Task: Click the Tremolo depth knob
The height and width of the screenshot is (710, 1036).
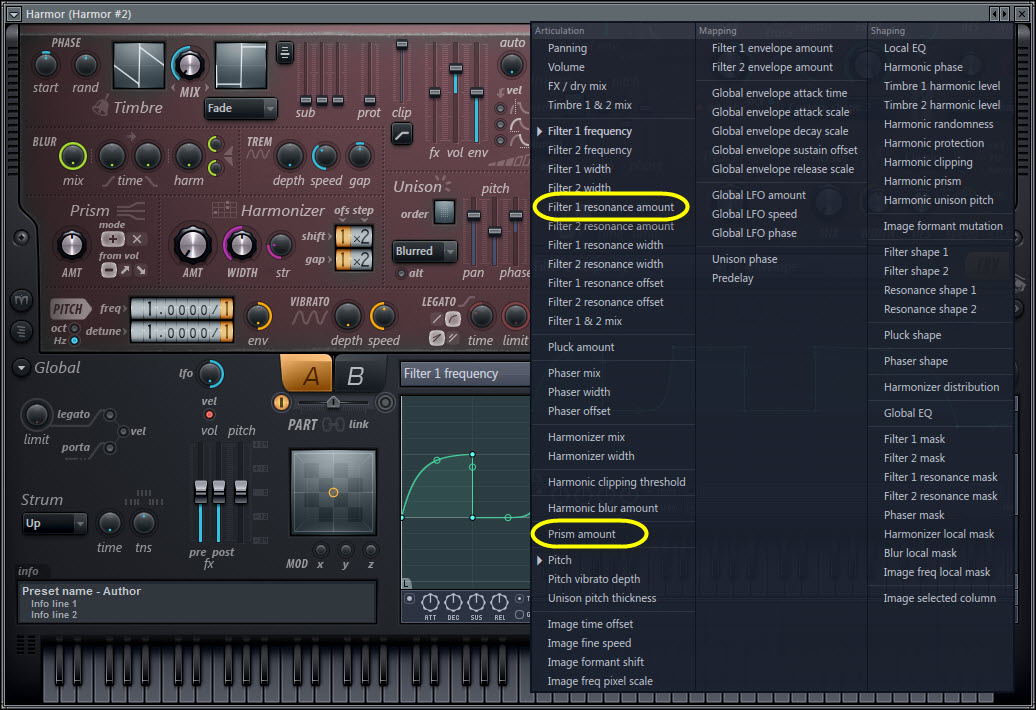Action: click(289, 157)
